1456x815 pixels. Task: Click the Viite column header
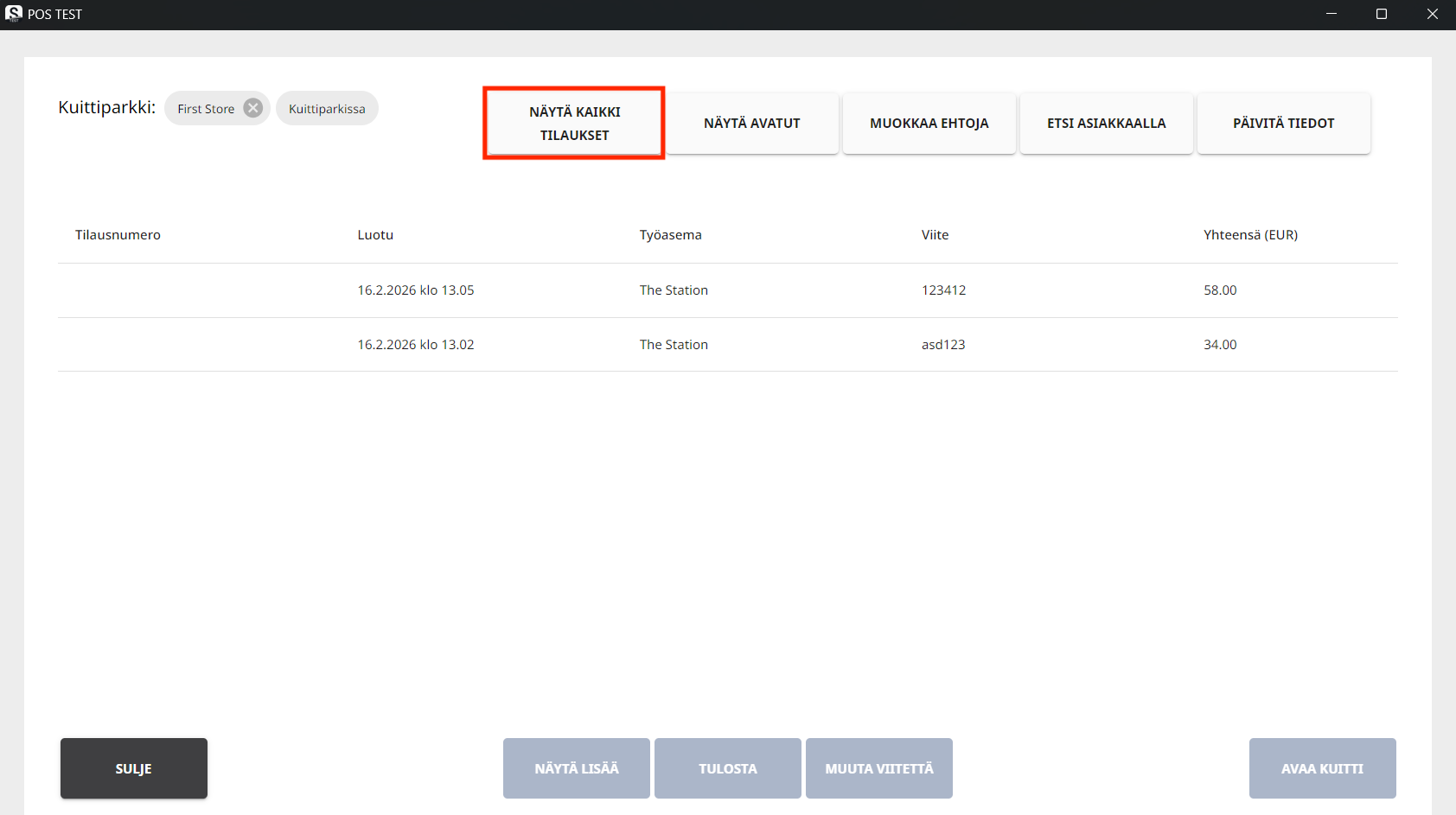tap(935, 235)
